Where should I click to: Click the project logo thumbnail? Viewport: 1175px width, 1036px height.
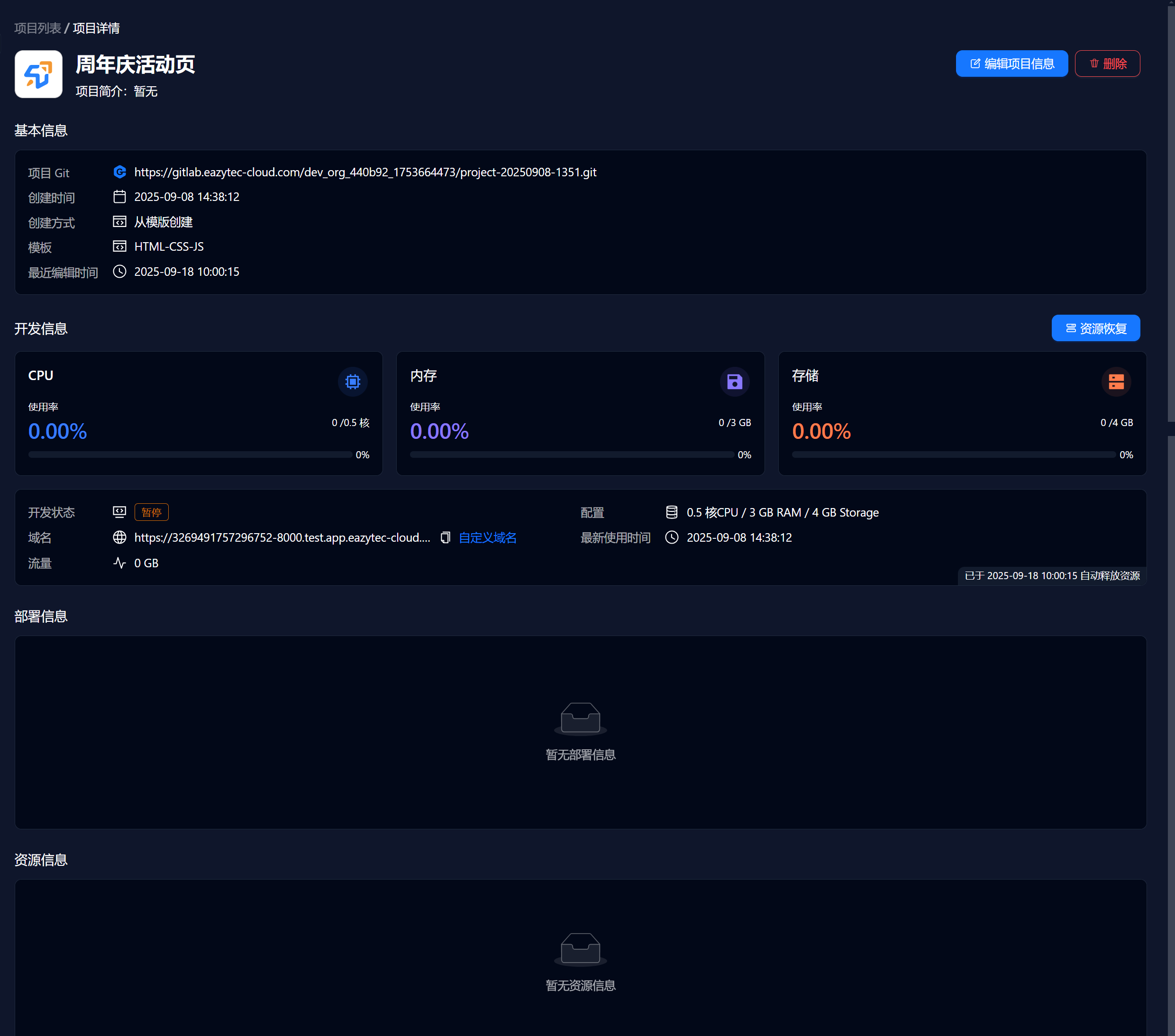click(x=38, y=74)
